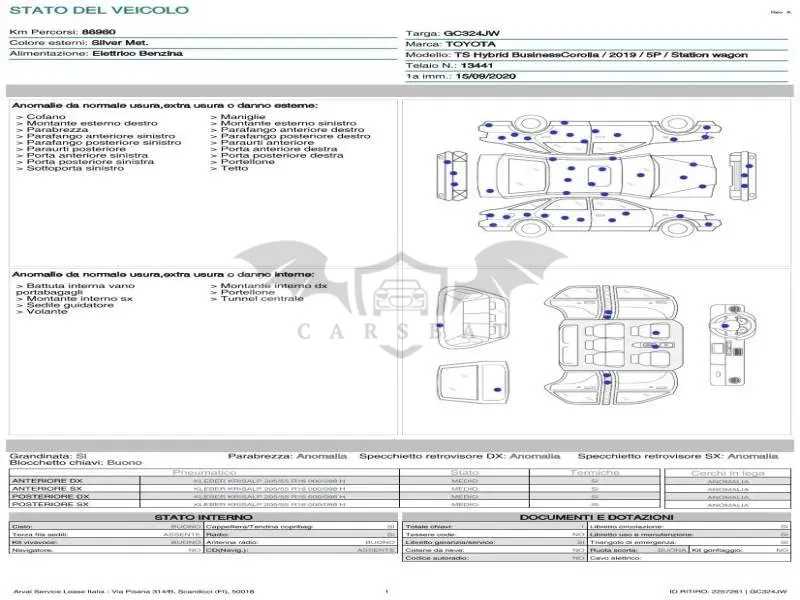Select 'Parabrezza: Anomalia' status text
Screen dimensions: 800x600
click(x=287, y=456)
